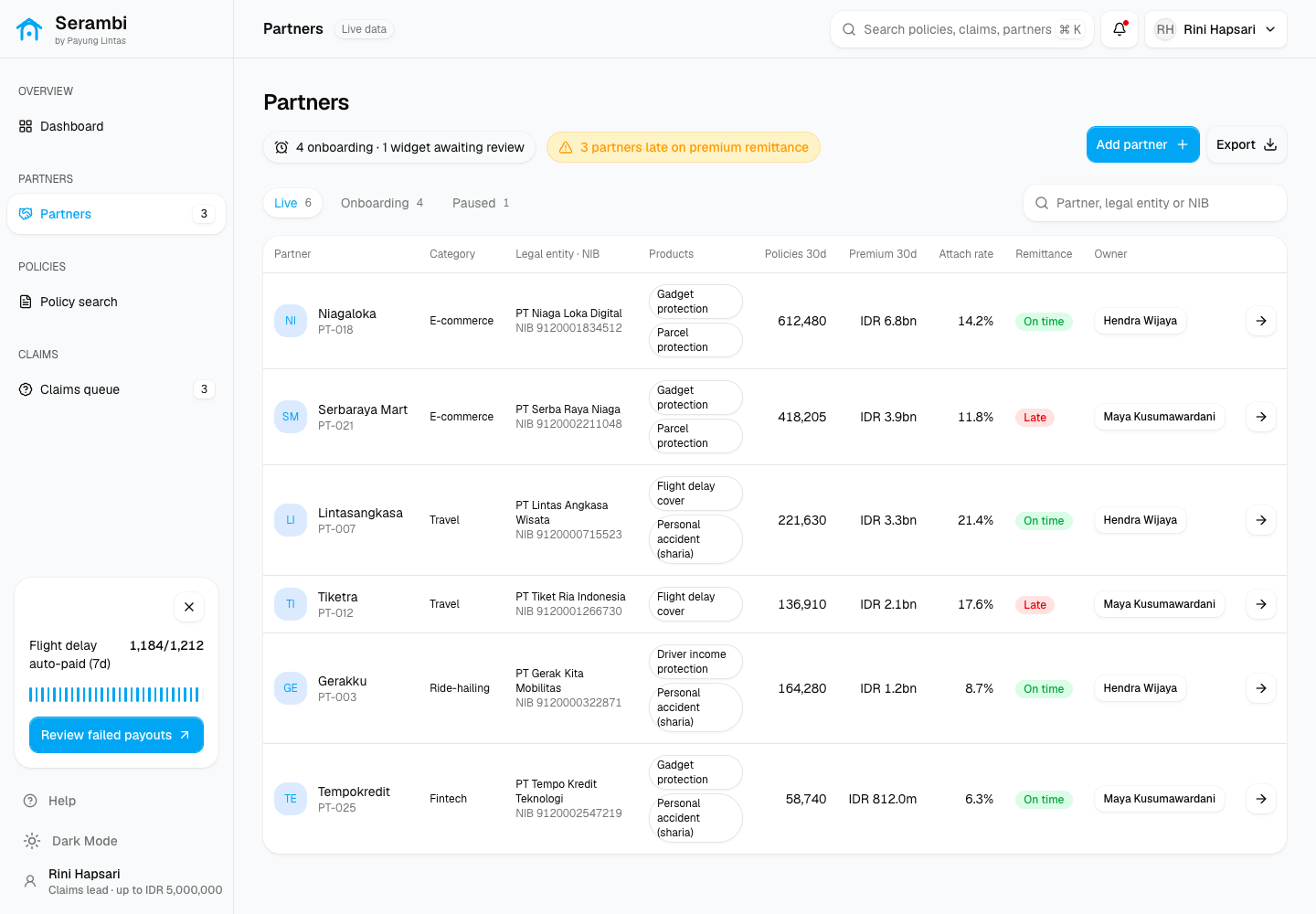This screenshot has width=1316, height=914.
Task: Click the Partners sidebar count badge 3
Action: pyautogui.click(x=204, y=214)
